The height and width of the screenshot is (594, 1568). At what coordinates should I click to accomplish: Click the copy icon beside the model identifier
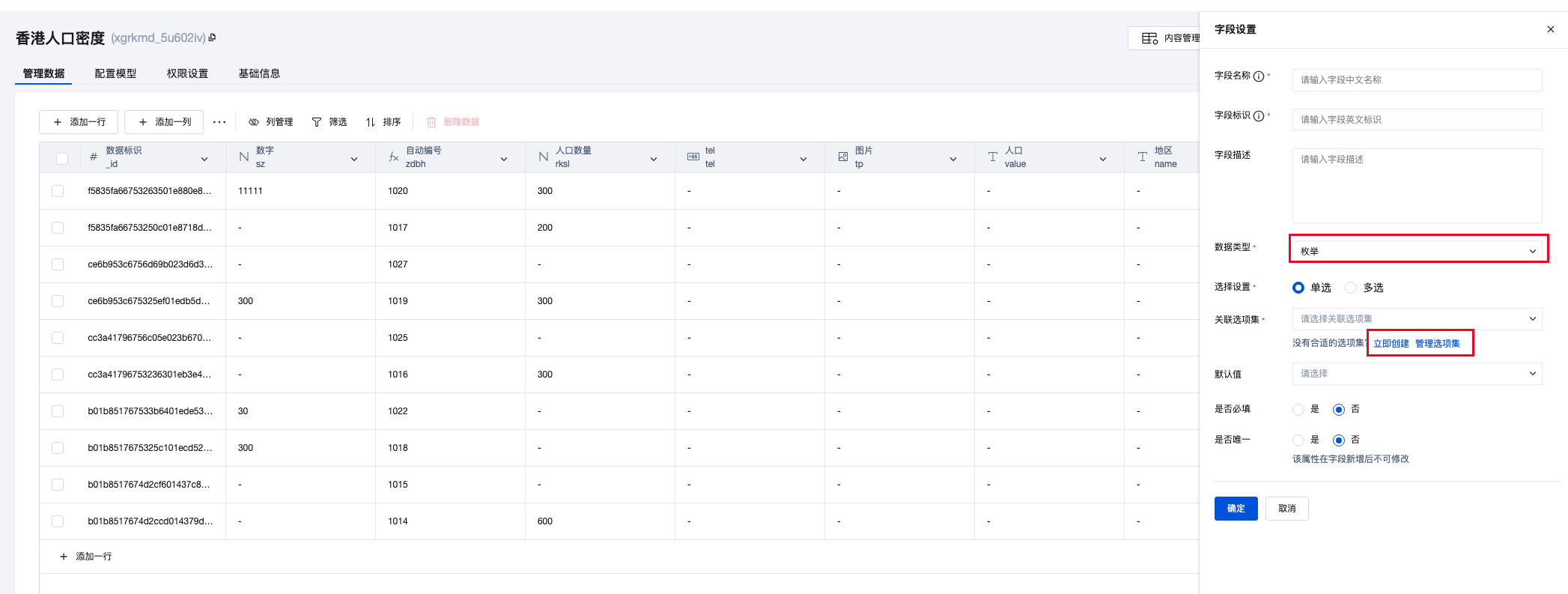213,37
